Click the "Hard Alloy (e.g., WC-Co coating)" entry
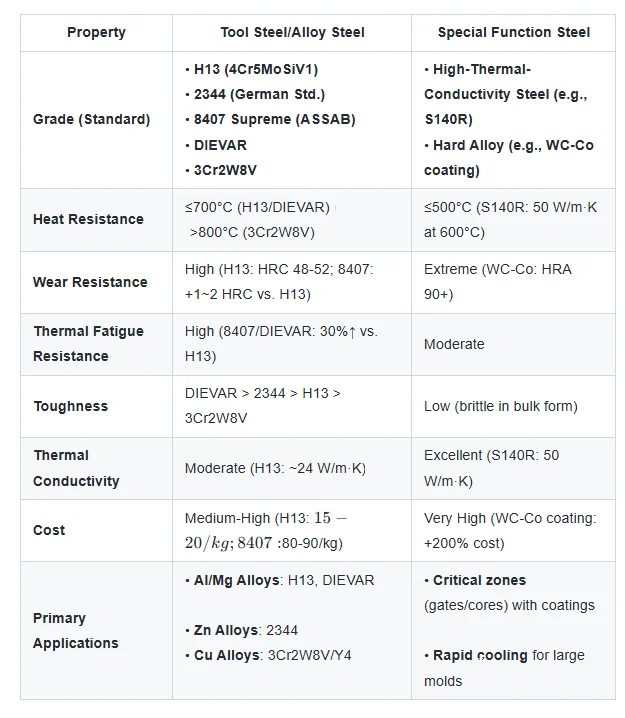 [x=508, y=158]
